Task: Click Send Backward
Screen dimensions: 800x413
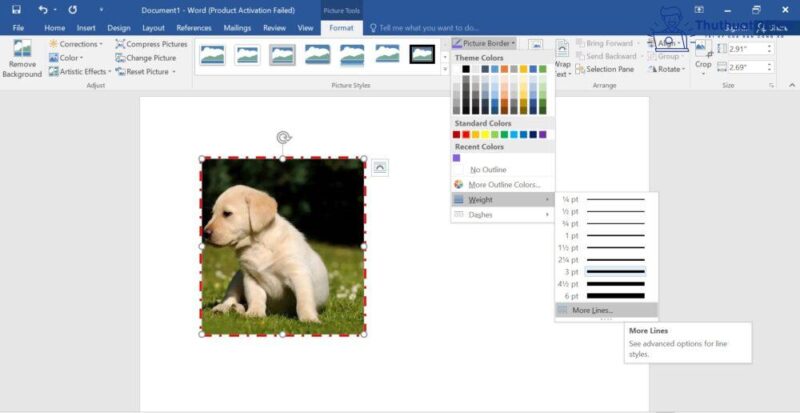Action: [606, 56]
